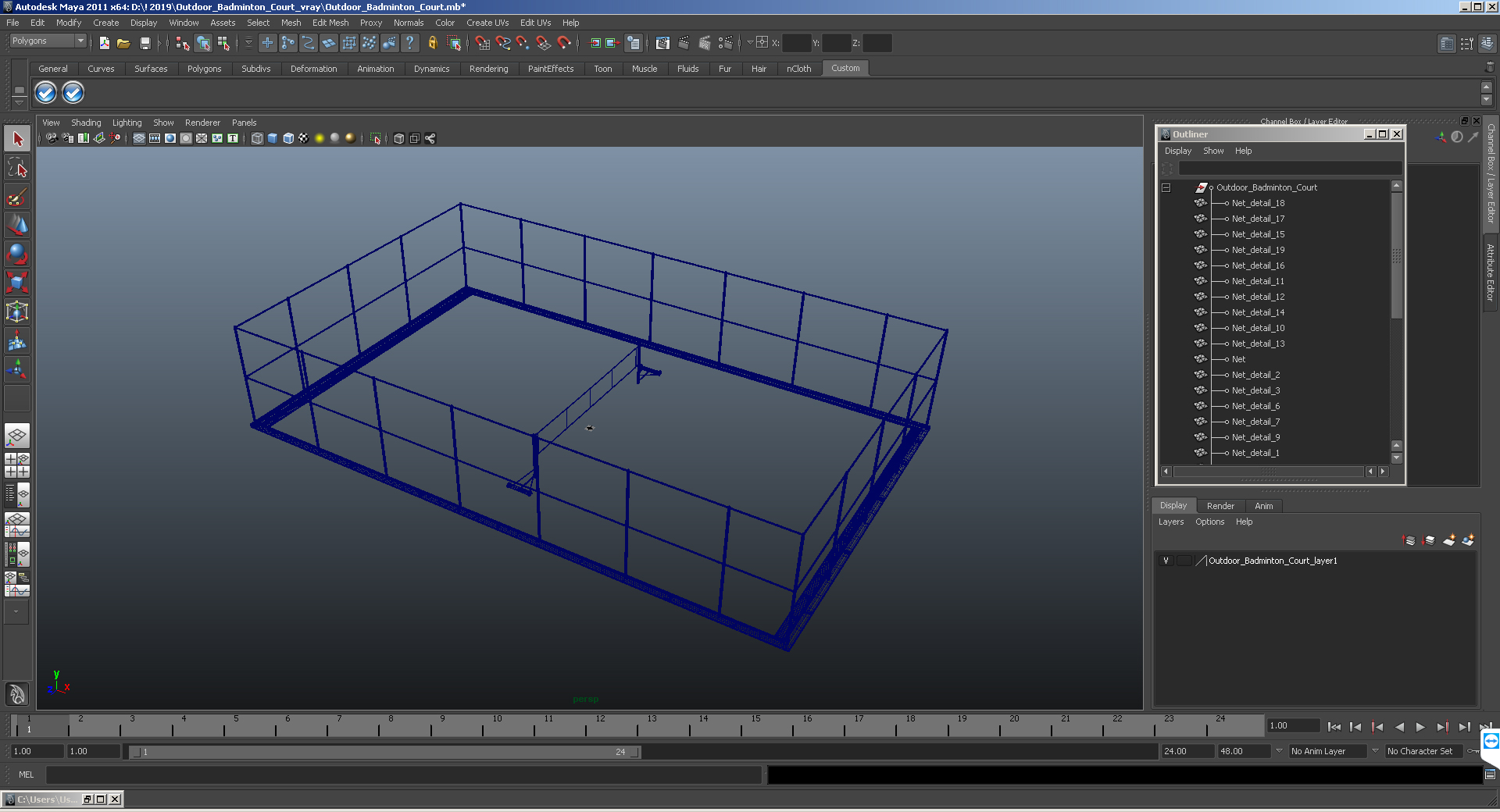
Task: Select the arrow Select tool
Action: point(17,139)
